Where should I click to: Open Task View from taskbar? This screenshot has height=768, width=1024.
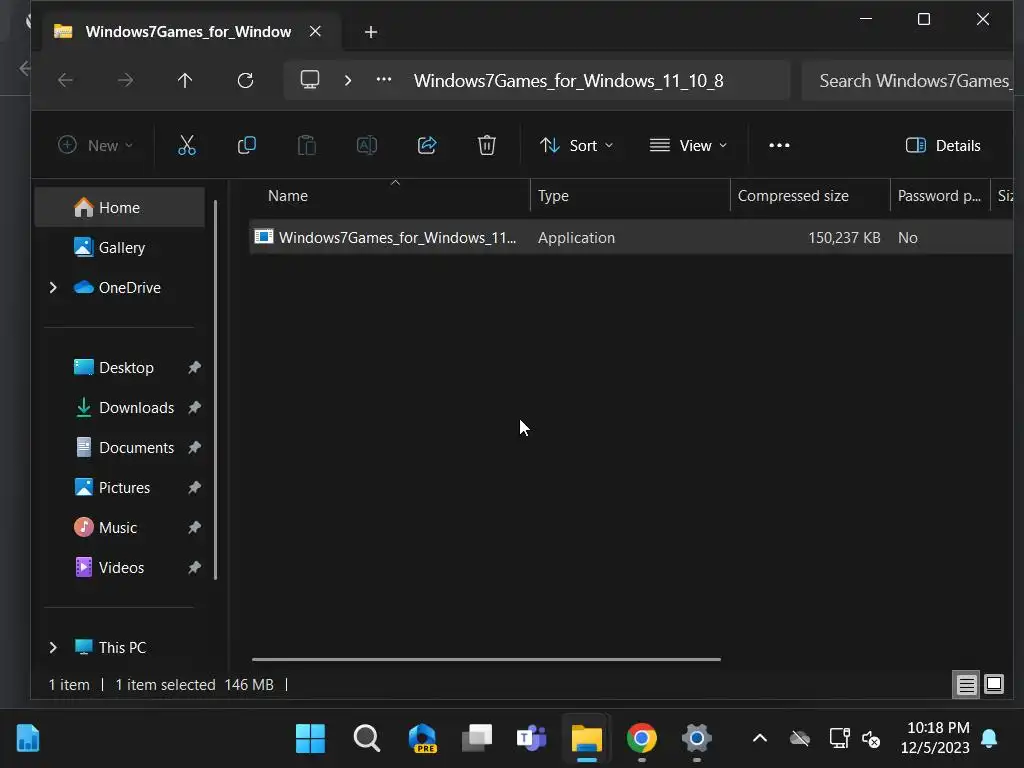(x=477, y=739)
